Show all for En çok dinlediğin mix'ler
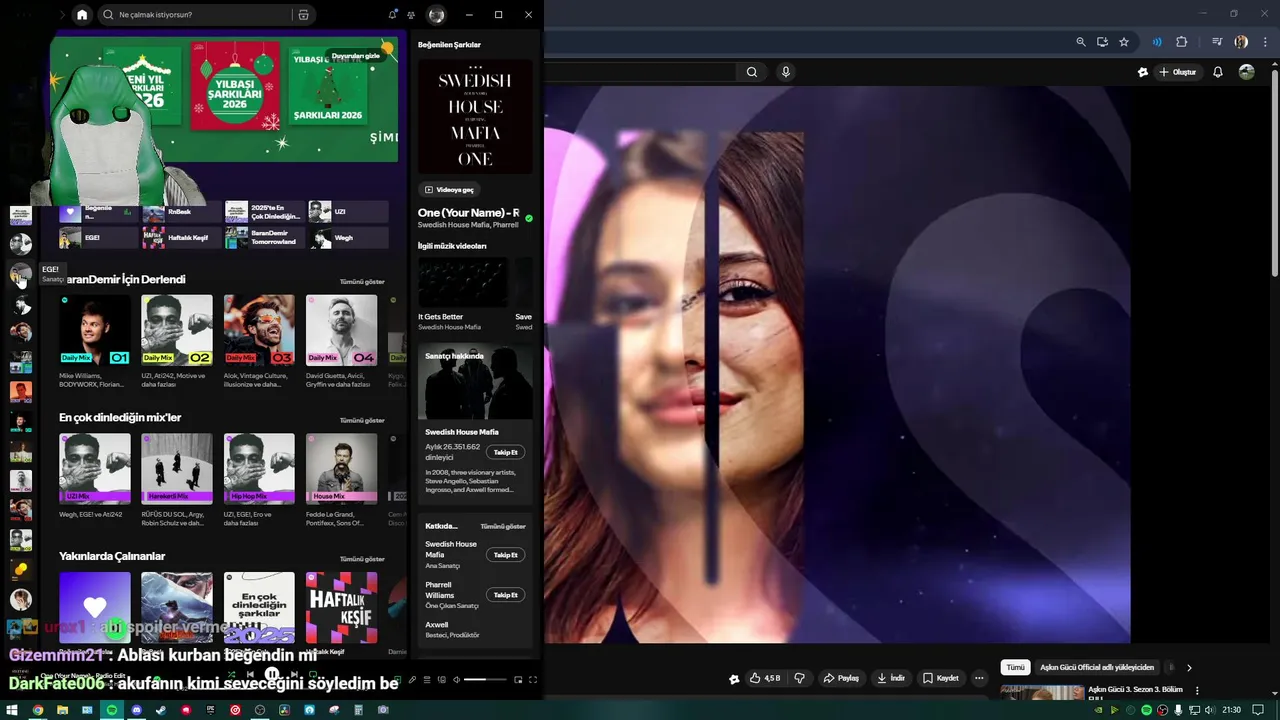The height and width of the screenshot is (720, 1280). pyautogui.click(x=362, y=420)
